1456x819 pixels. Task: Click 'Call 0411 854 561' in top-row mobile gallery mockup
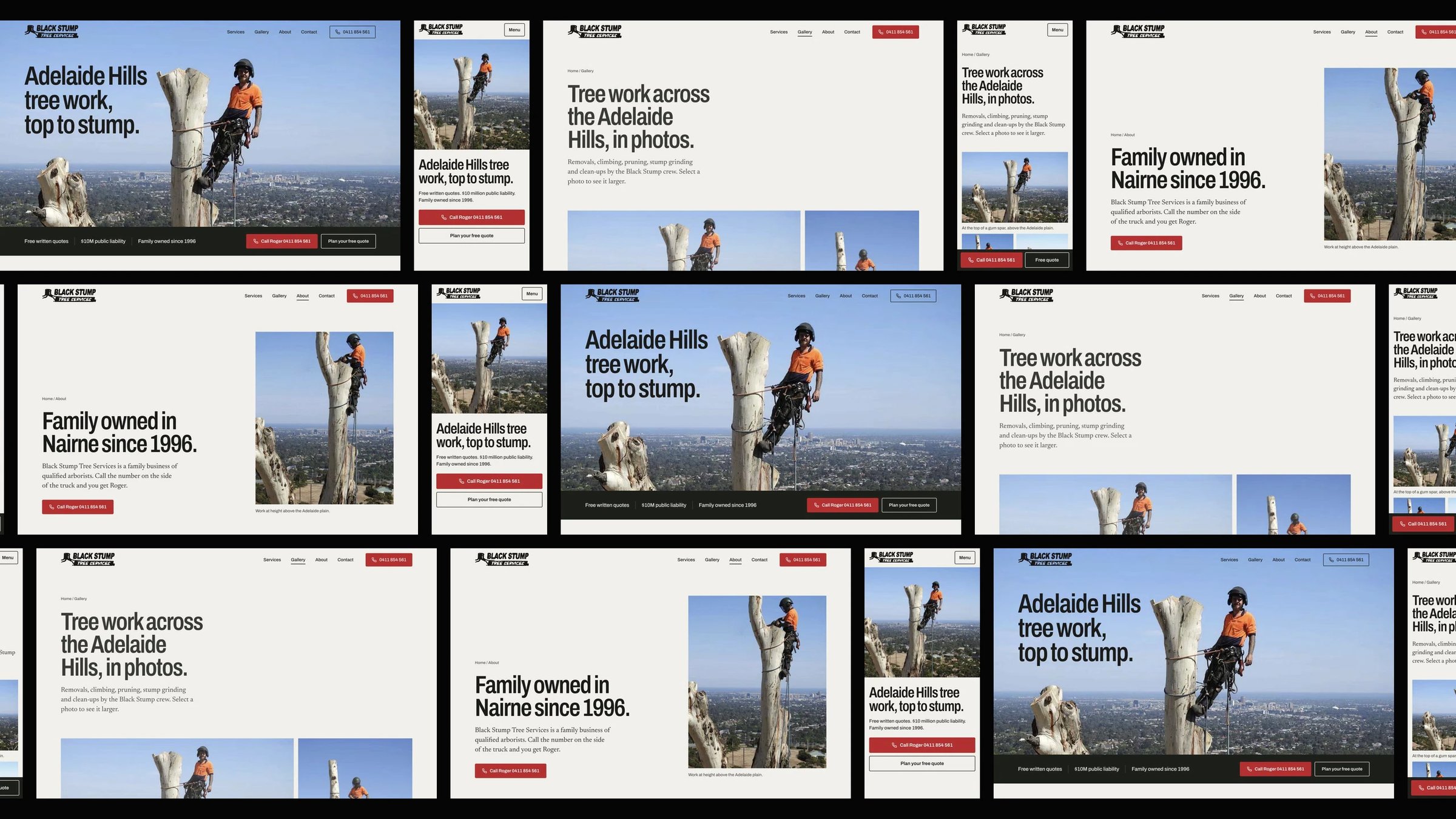coord(991,260)
